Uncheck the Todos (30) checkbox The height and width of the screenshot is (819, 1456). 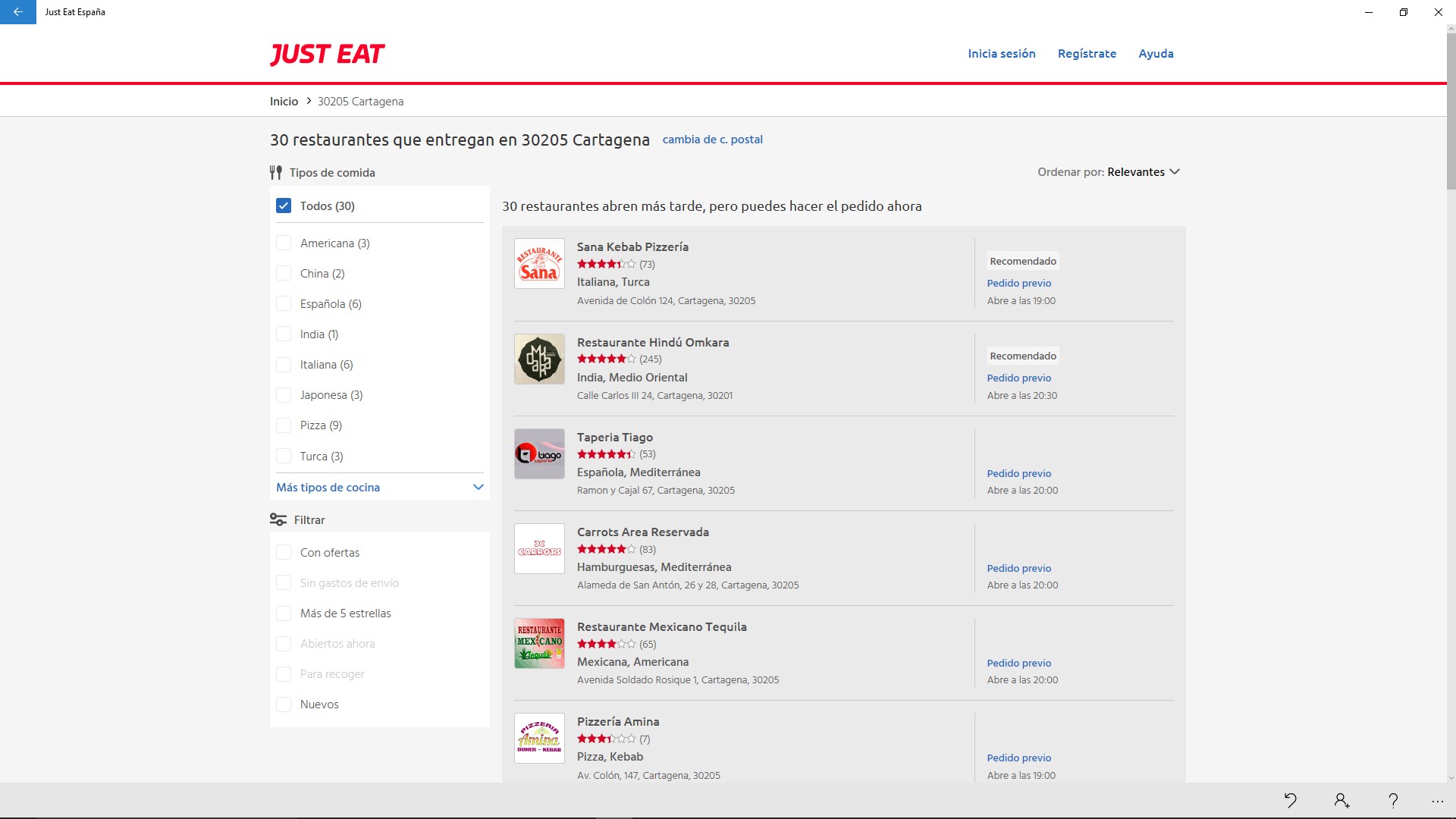[284, 206]
